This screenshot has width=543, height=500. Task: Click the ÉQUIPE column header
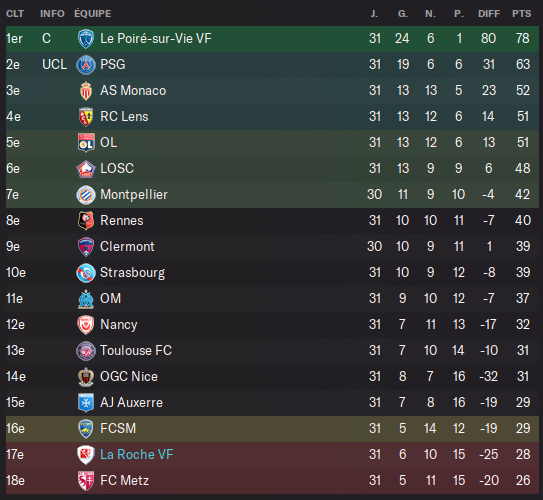point(93,14)
